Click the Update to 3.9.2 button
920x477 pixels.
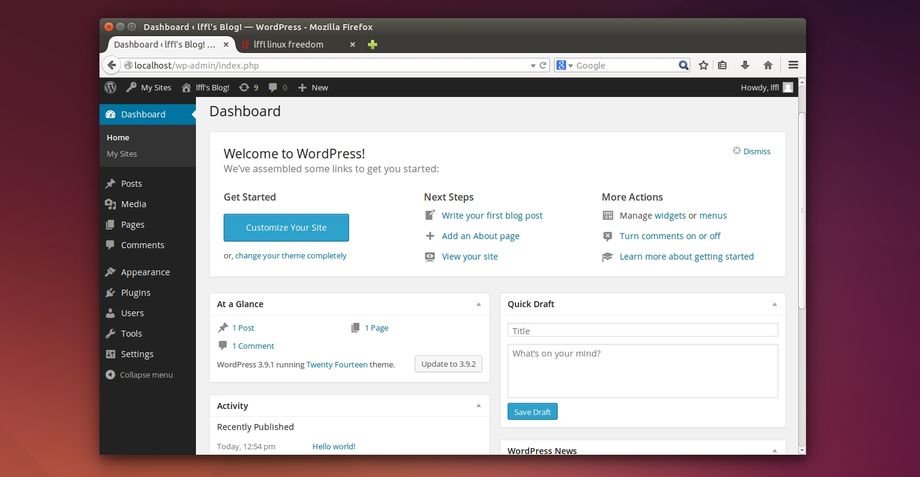(x=448, y=364)
